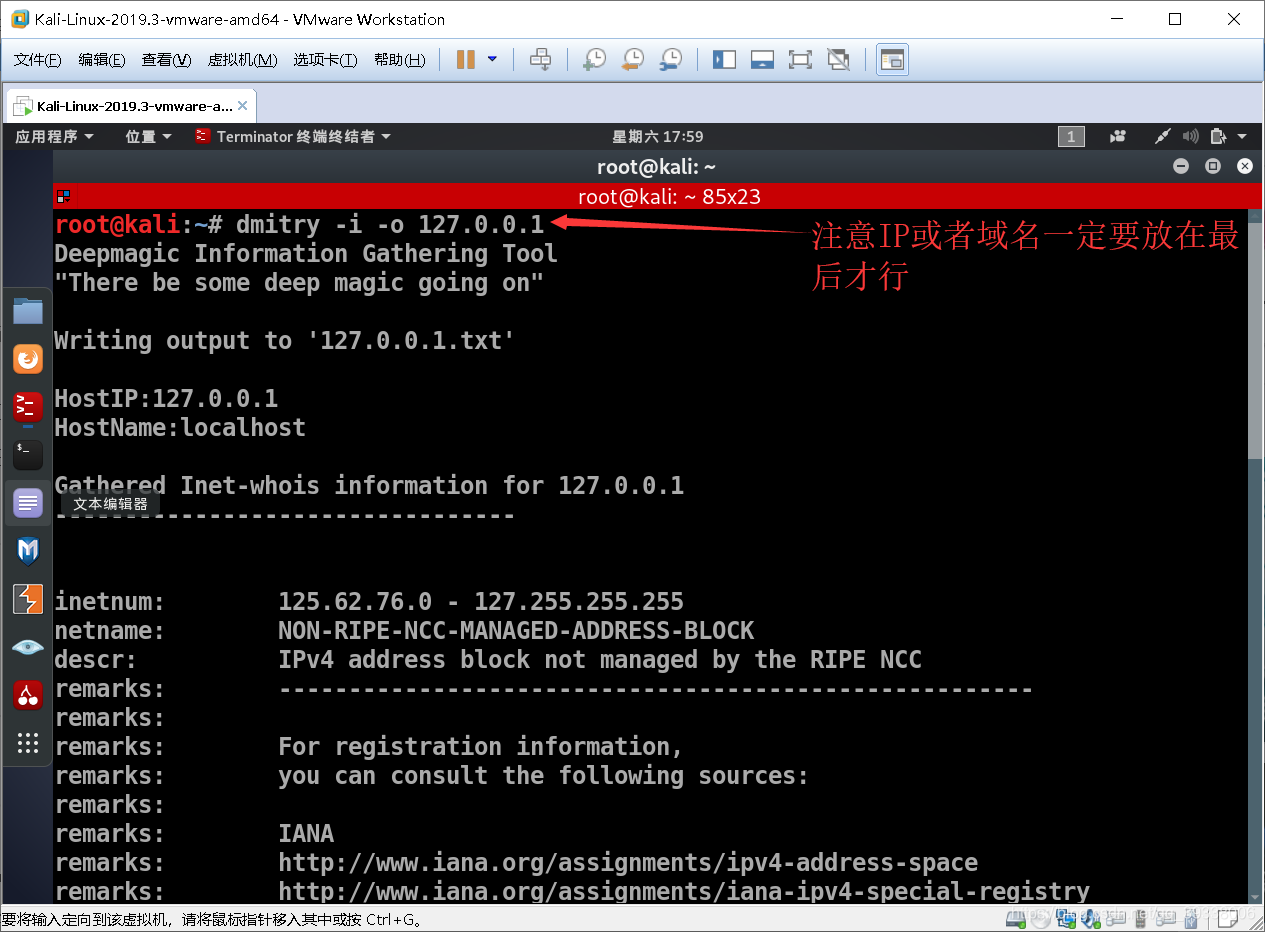
Task: Open the power options dropdown beside pause
Action: click(x=492, y=60)
